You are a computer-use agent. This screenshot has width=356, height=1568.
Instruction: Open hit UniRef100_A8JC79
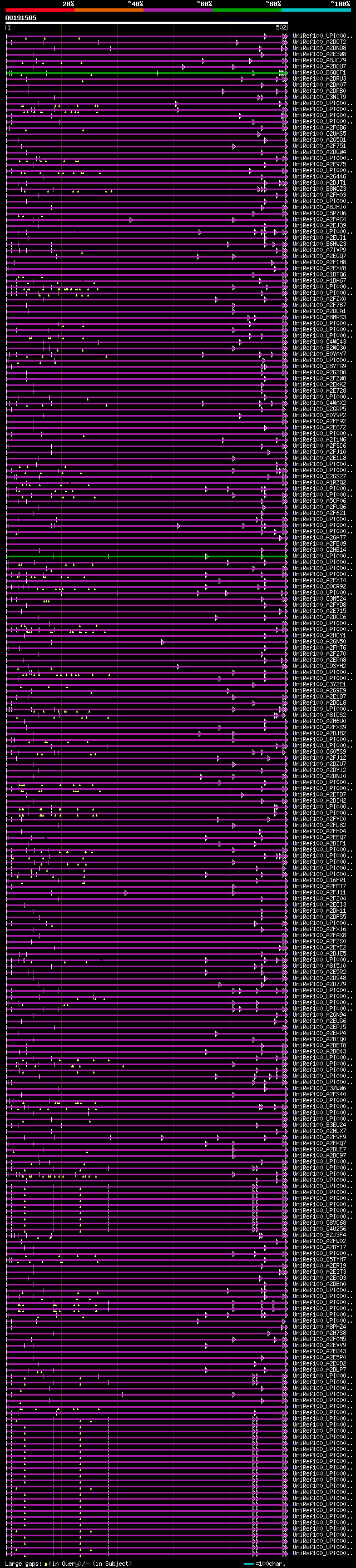click(319, 60)
